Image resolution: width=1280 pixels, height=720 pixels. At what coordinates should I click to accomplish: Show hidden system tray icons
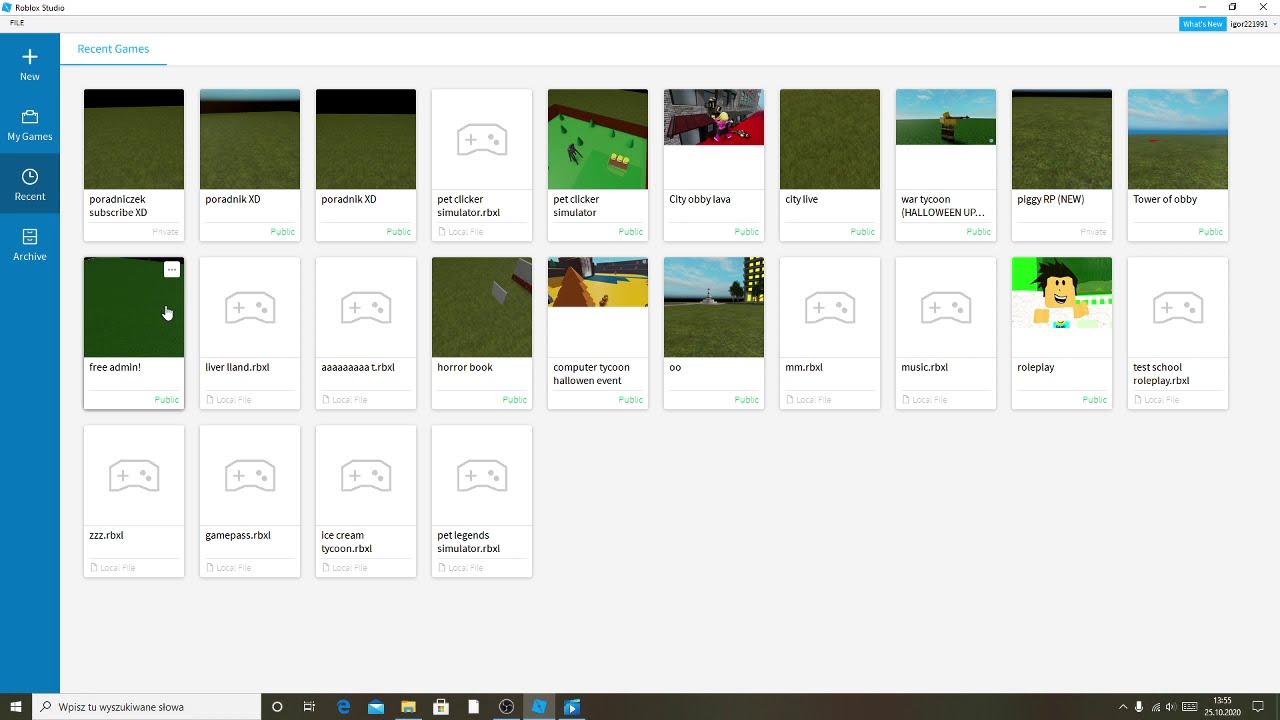click(x=1123, y=707)
